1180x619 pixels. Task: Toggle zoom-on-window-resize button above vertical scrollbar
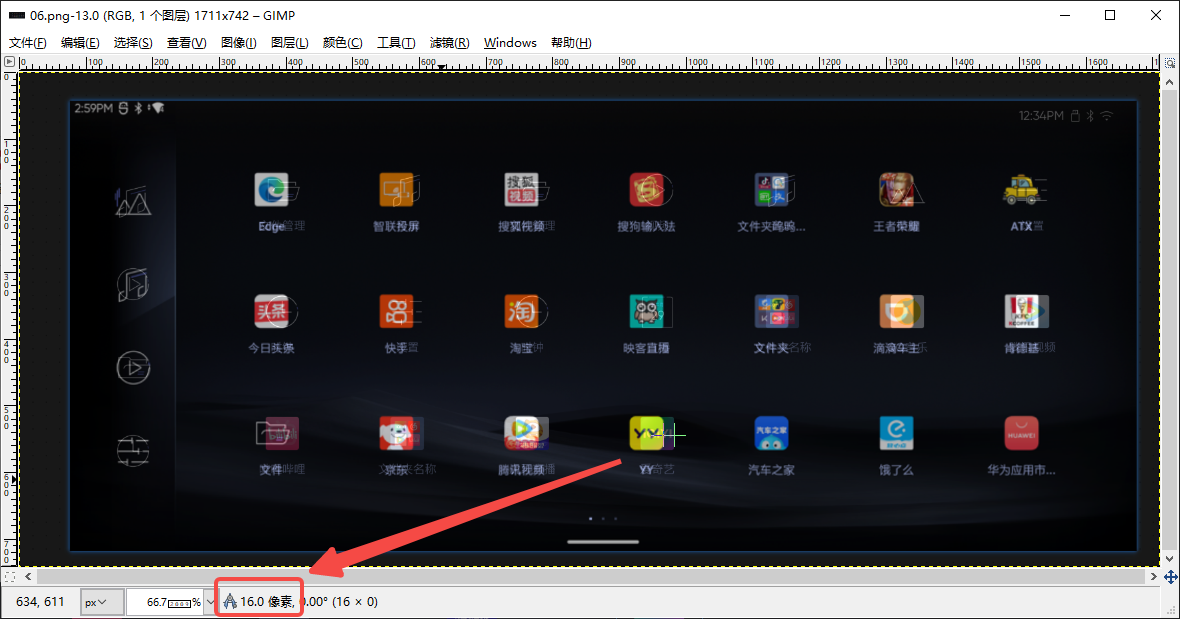click(1169, 62)
